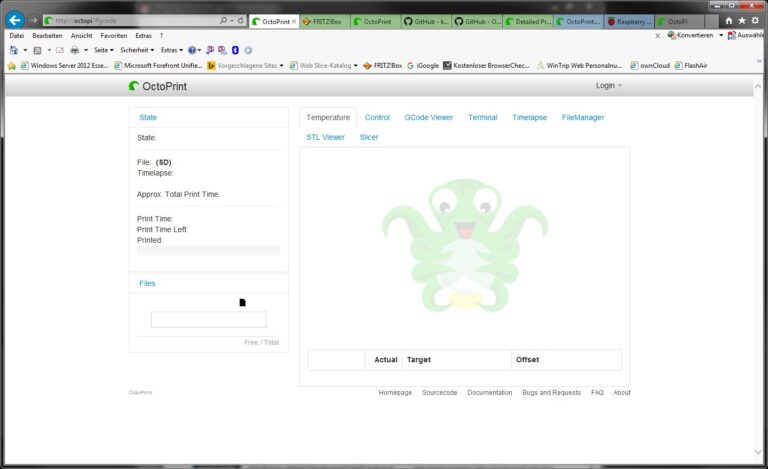The height and width of the screenshot is (469, 768).
Task: Click the OctoPrint logo in the navbar
Action: [x=158, y=86]
